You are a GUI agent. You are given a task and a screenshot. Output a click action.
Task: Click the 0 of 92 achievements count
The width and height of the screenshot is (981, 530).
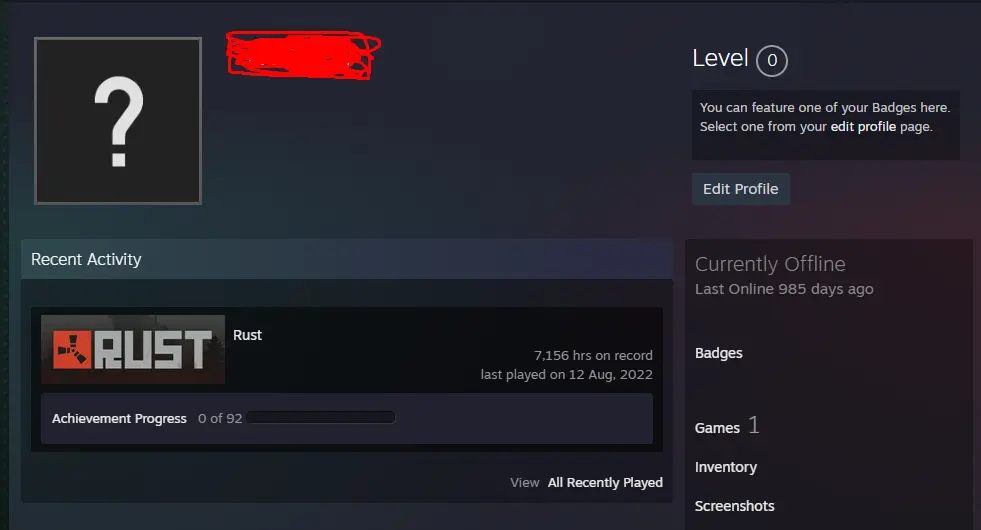click(x=220, y=419)
